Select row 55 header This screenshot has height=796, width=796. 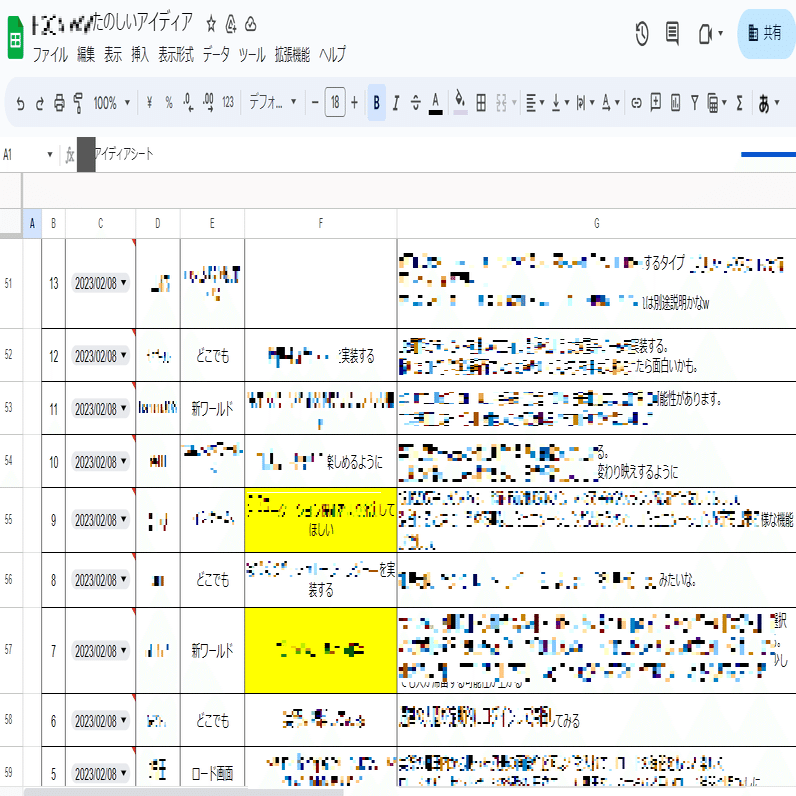tap(9, 519)
